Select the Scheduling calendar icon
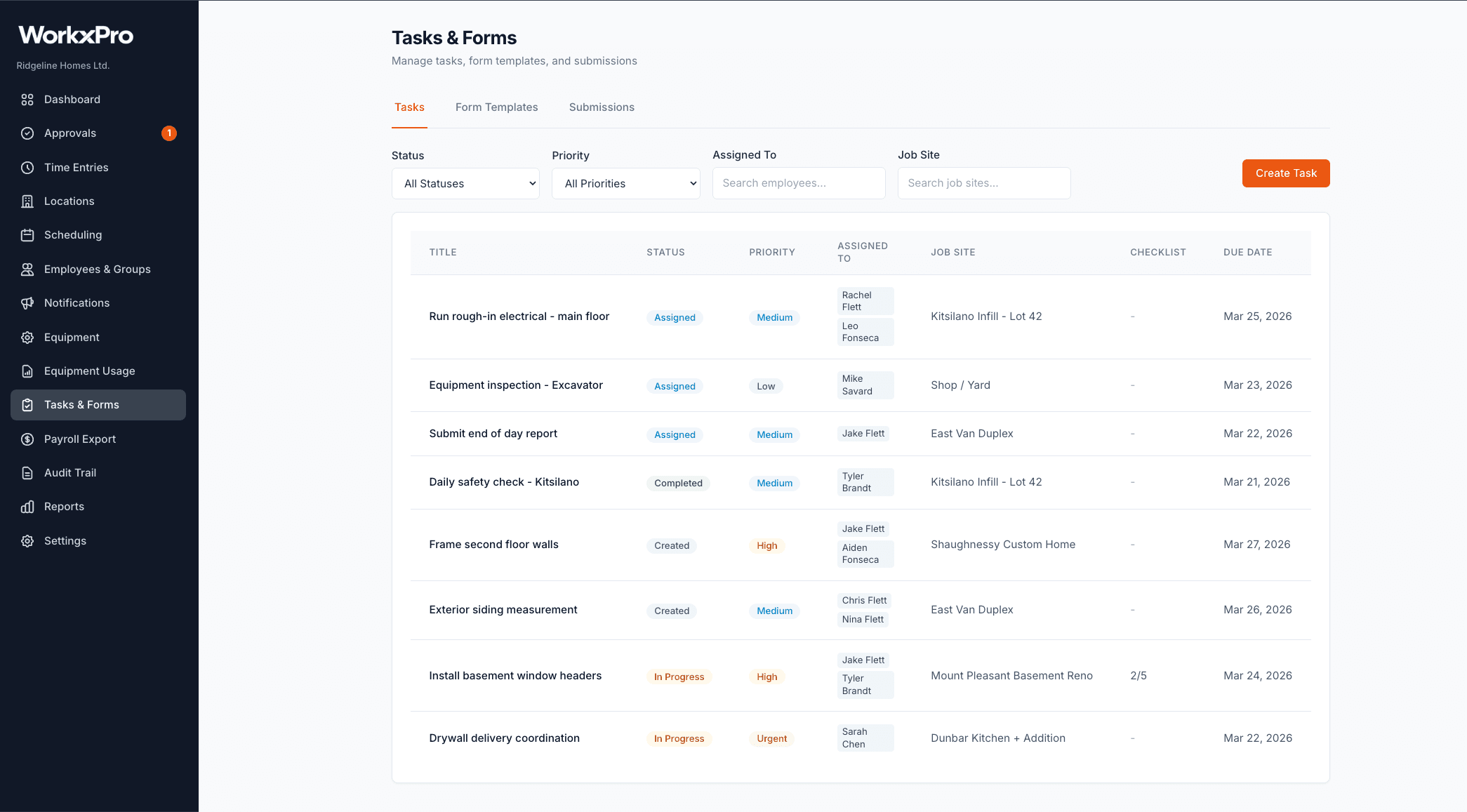The height and width of the screenshot is (812, 1467). (27, 234)
